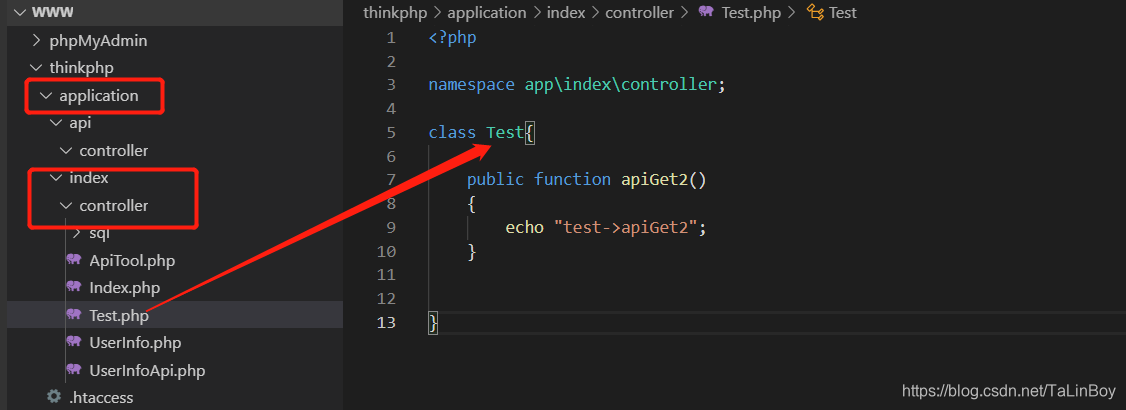Collapse the WWW root folder chevron

19,13
